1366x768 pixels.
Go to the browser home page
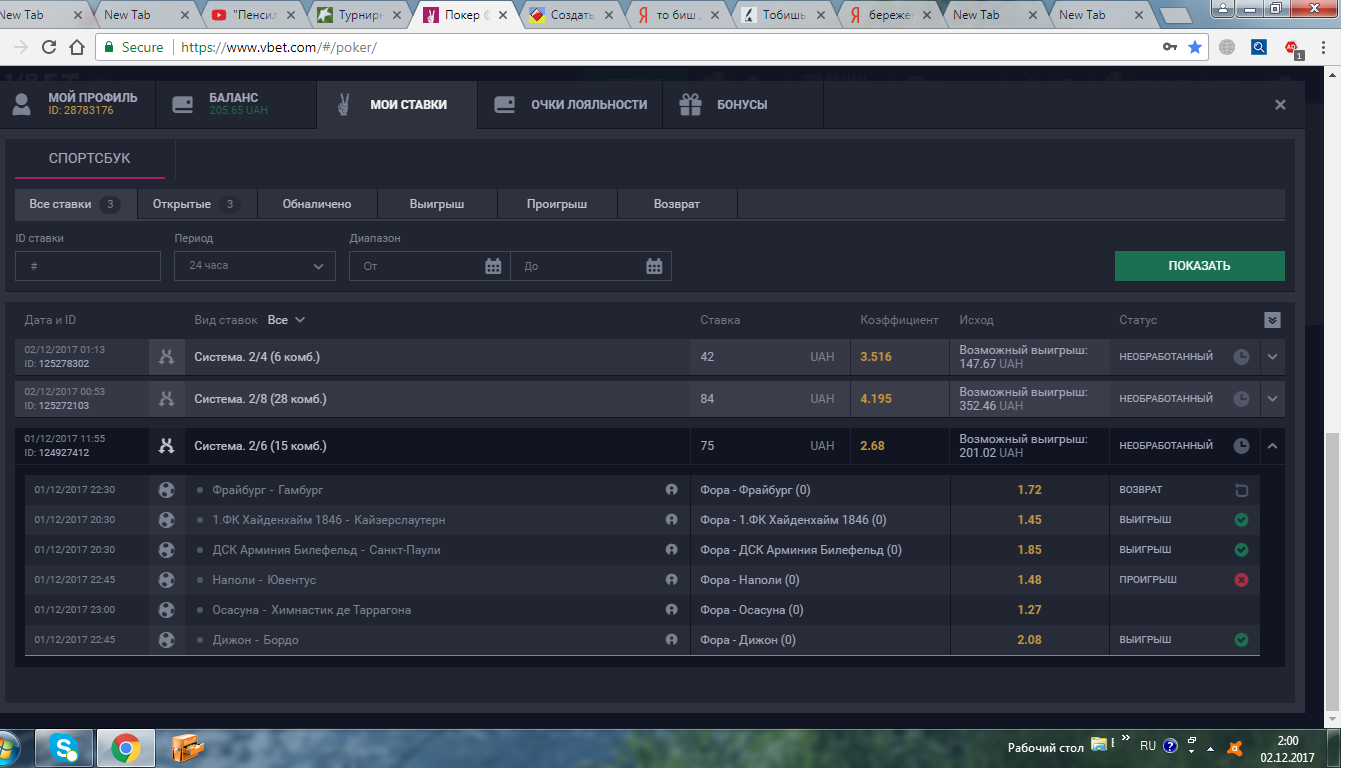(x=77, y=47)
